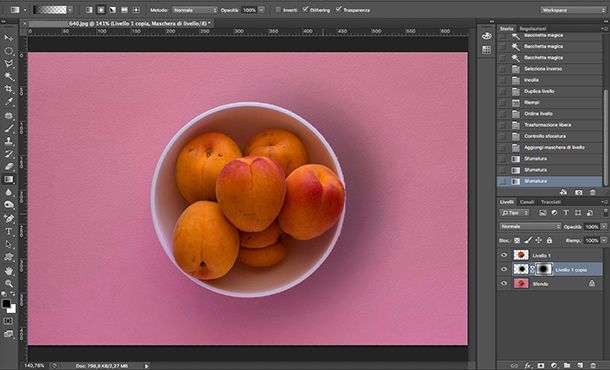Toggle layer filter switch in Layers panel

[605, 212]
